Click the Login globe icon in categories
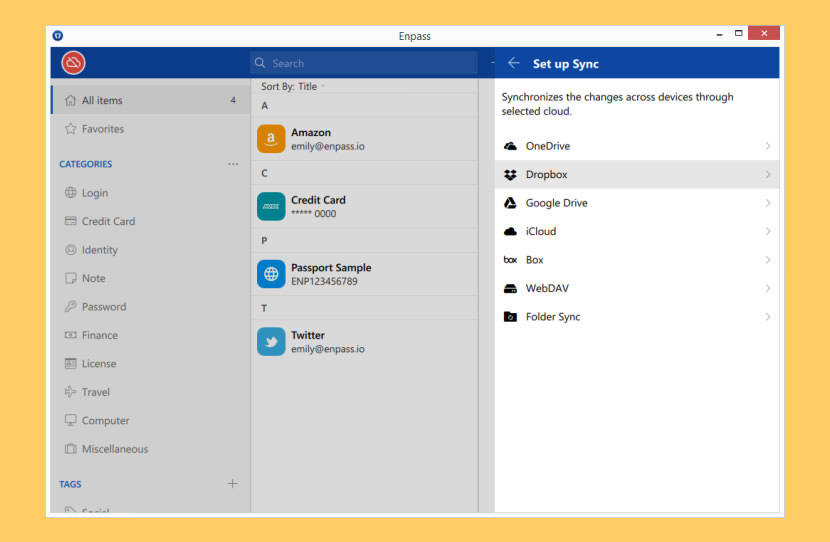Screen dimensions: 830x542 [x=70, y=193]
